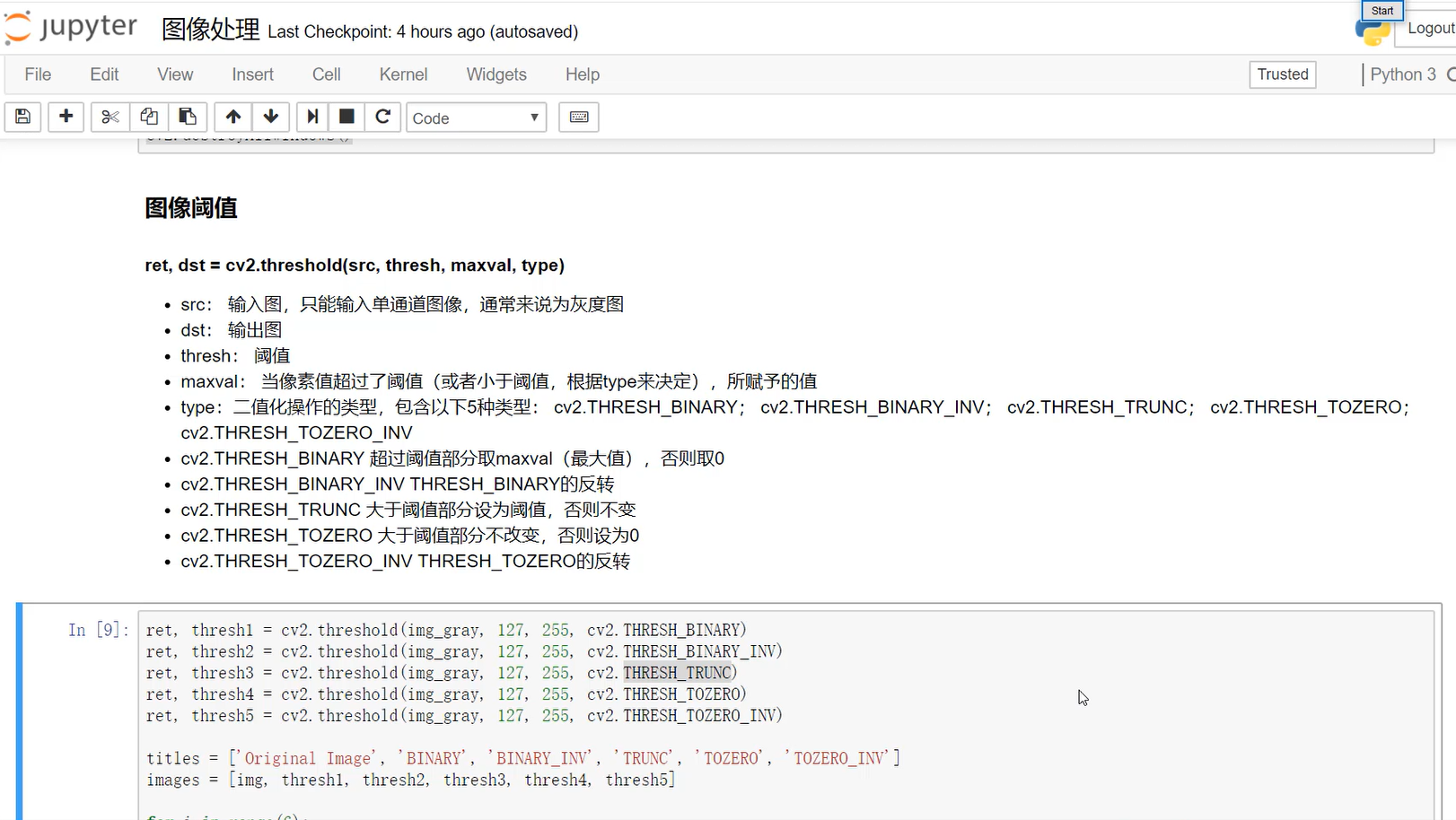This screenshot has height=820, width=1456.
Task: Click the cv2.threshold function signature line
Action: coord(355,266)
